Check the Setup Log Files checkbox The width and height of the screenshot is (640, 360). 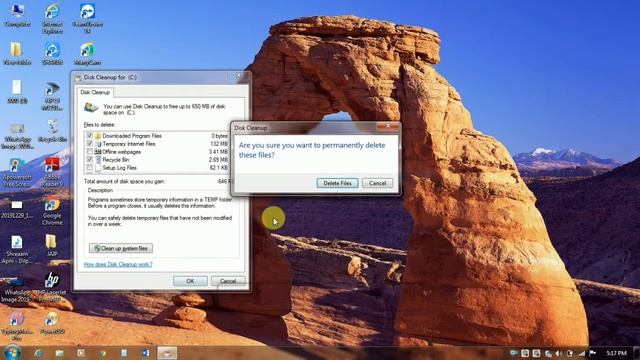[x=89, y=167]
